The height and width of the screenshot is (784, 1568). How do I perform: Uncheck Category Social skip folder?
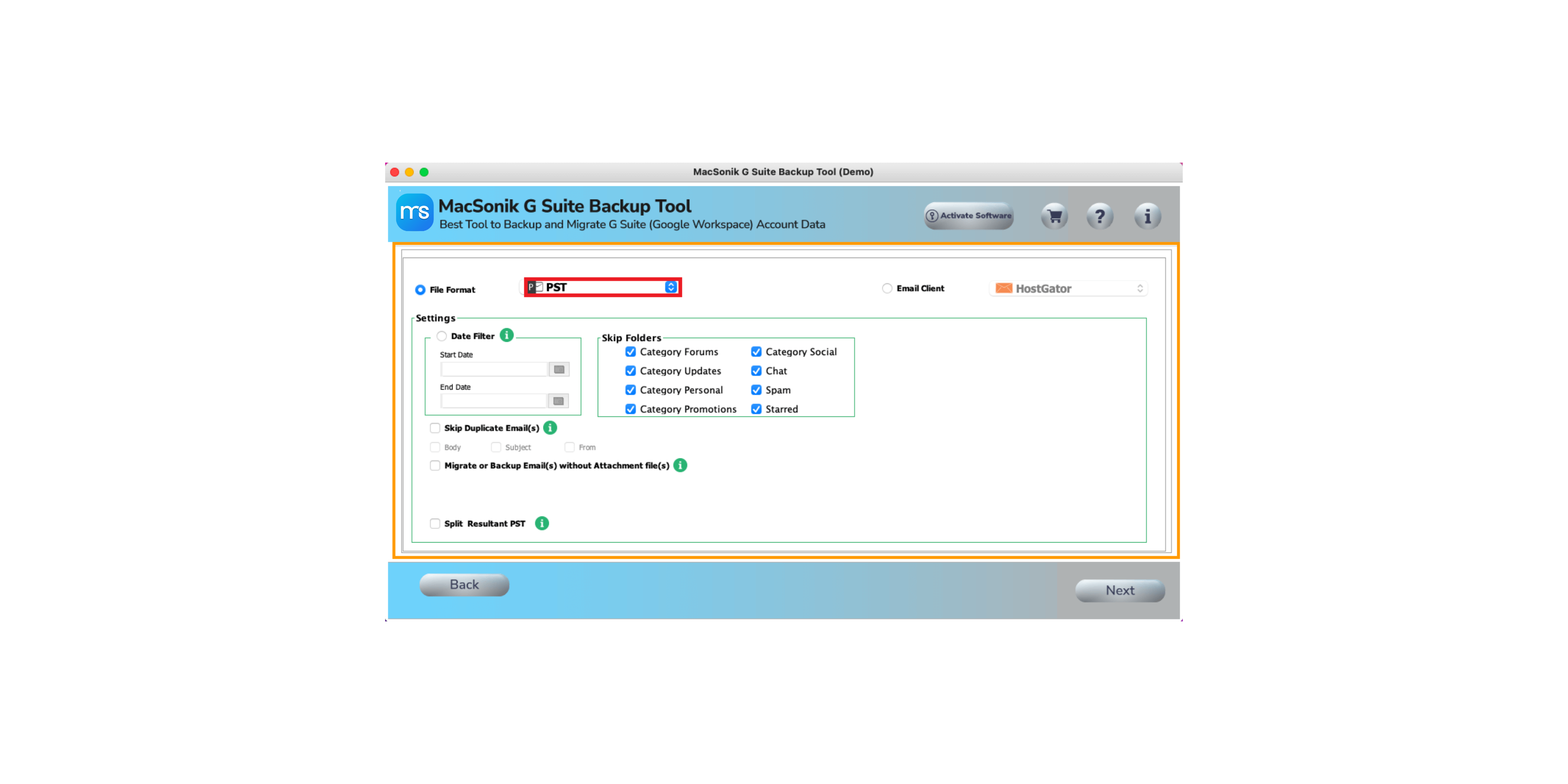[x=756, y=352]
